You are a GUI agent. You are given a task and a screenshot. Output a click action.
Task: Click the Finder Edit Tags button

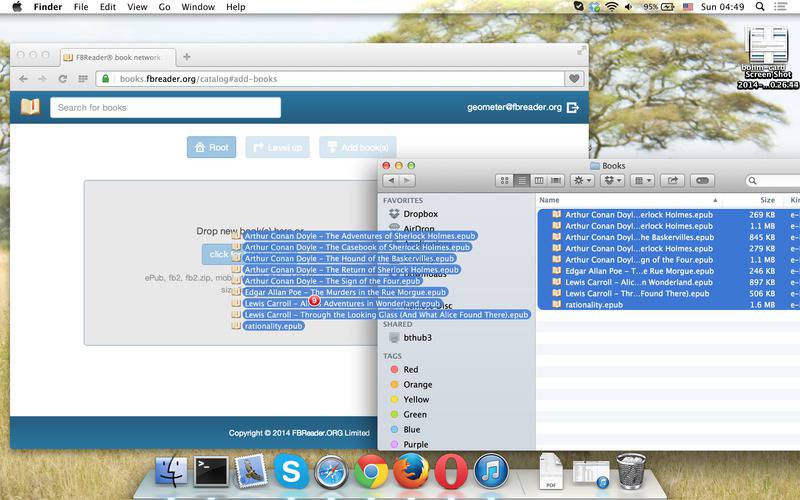702,181
